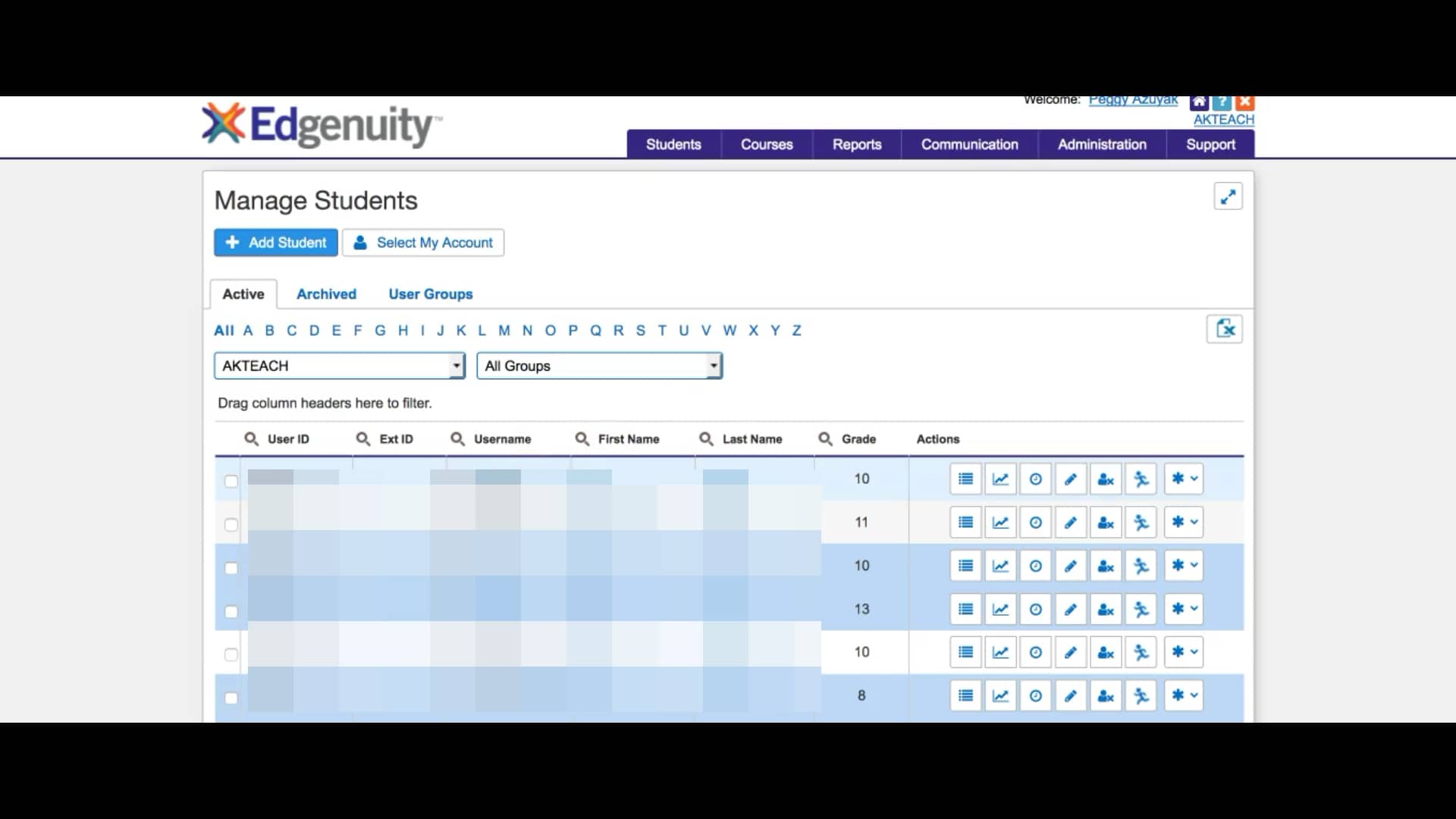Check the last student row's checkbox
This screenshot has height=819, width=1456.
231,698
